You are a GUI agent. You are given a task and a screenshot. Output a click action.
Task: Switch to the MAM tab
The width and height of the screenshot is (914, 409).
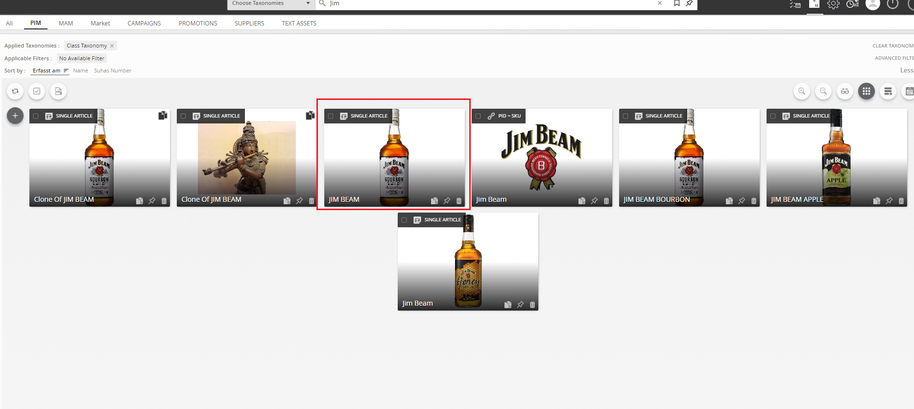click(65, 23)
